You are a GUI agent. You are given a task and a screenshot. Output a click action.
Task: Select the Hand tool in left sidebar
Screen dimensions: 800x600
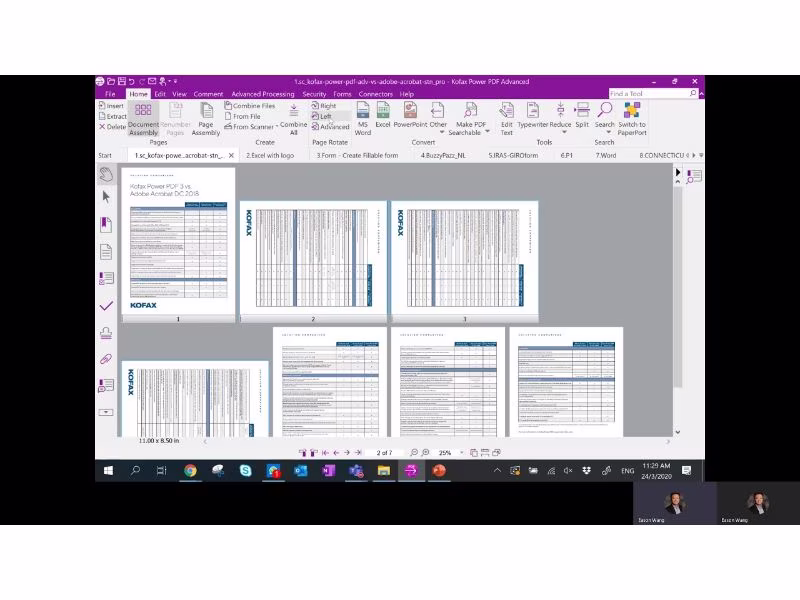tap(106, 174)
